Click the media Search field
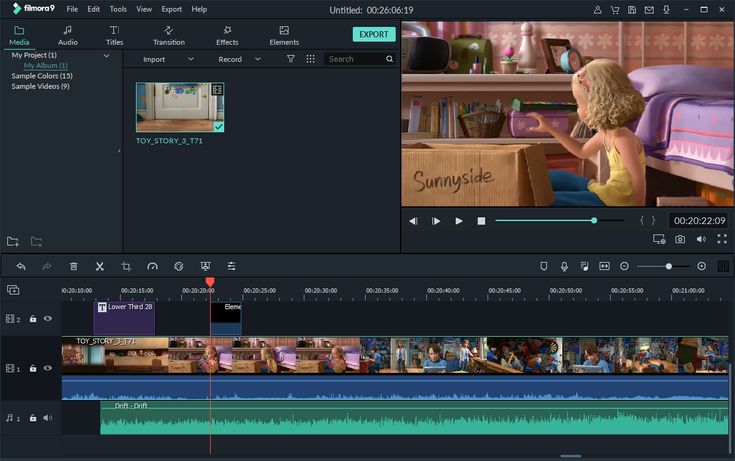 [360, 59]
